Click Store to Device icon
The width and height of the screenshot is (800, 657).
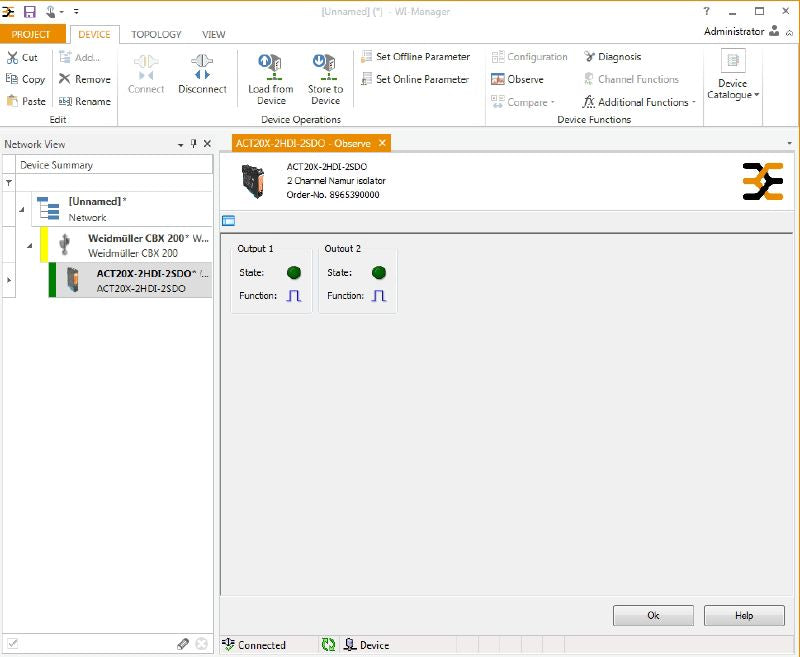325,68
